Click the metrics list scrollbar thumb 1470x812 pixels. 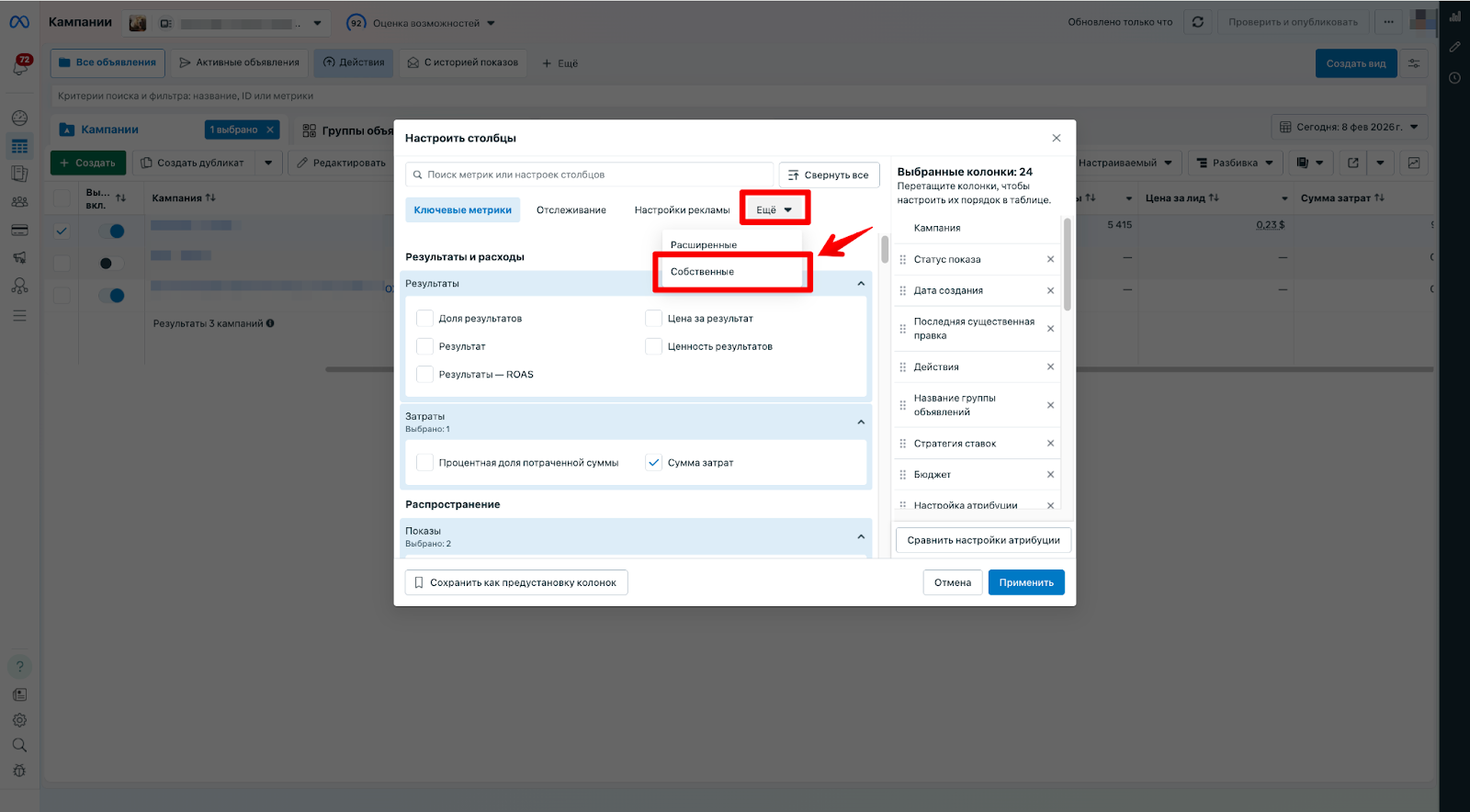click(885, 249)
